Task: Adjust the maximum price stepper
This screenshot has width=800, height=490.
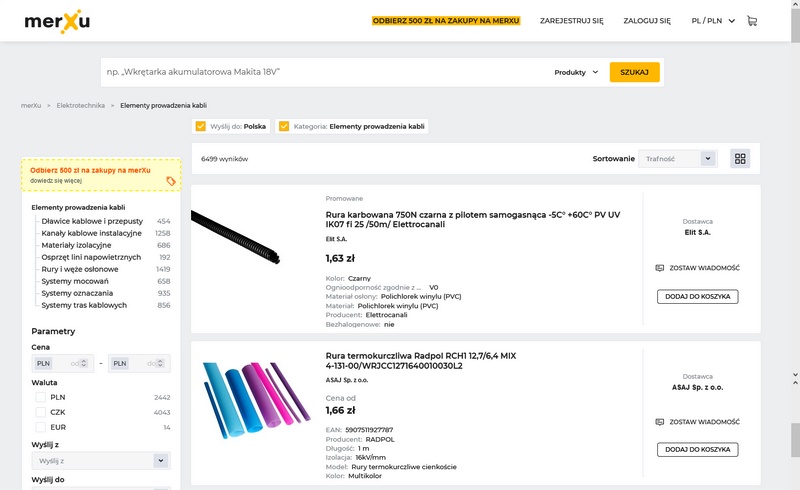Action: 160,363
